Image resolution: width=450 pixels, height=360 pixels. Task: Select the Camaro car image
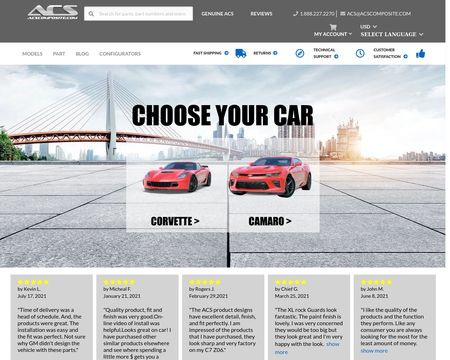click(270, 176)
